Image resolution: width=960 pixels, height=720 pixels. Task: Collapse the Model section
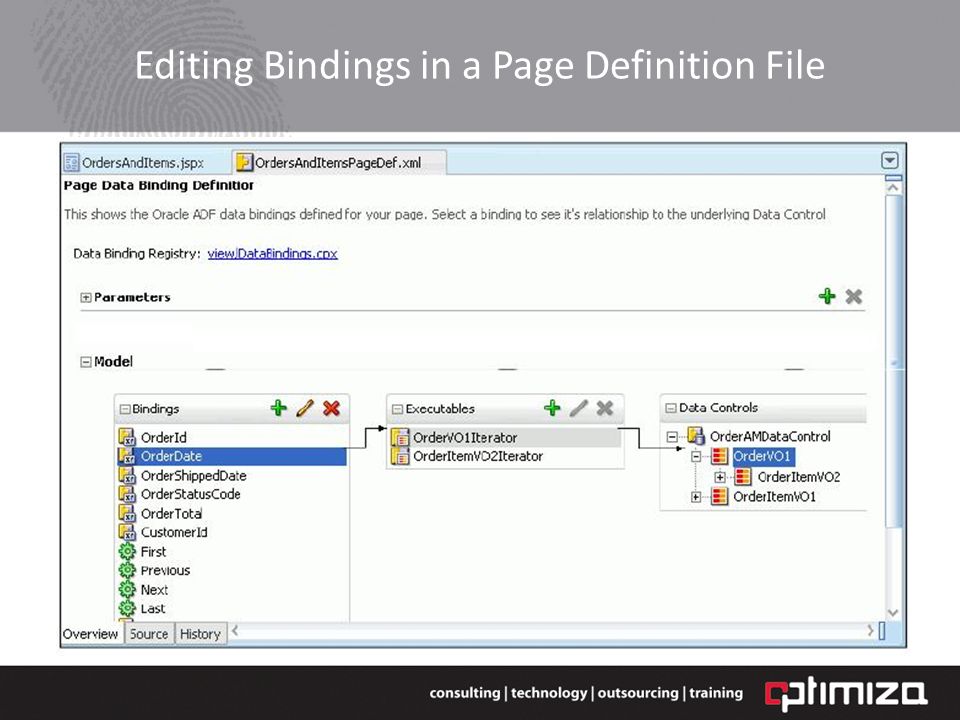[x=86, y=362]
